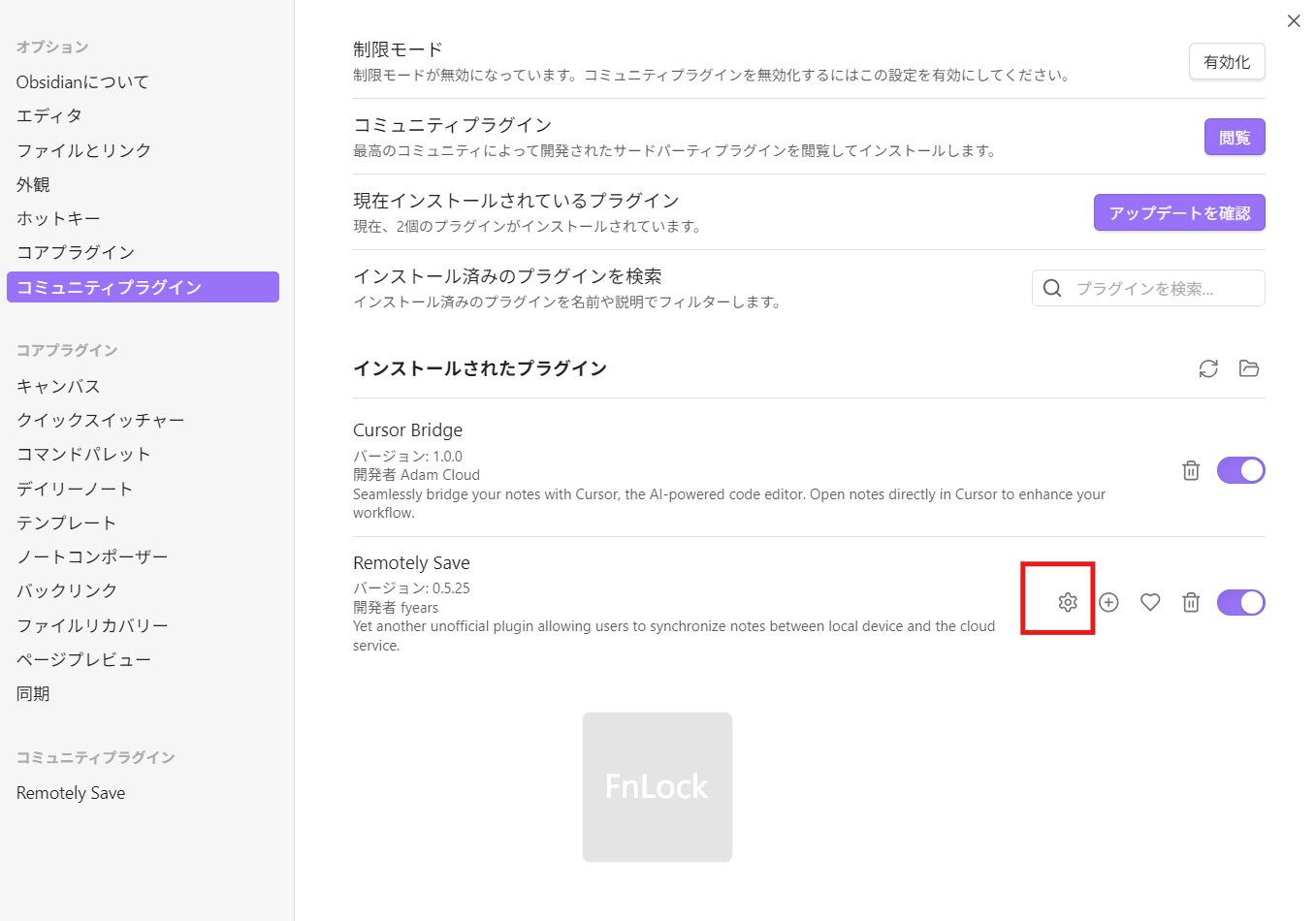Open Remotely Save in sidebar
The image size is (1316, 921).
pos(143,793)
